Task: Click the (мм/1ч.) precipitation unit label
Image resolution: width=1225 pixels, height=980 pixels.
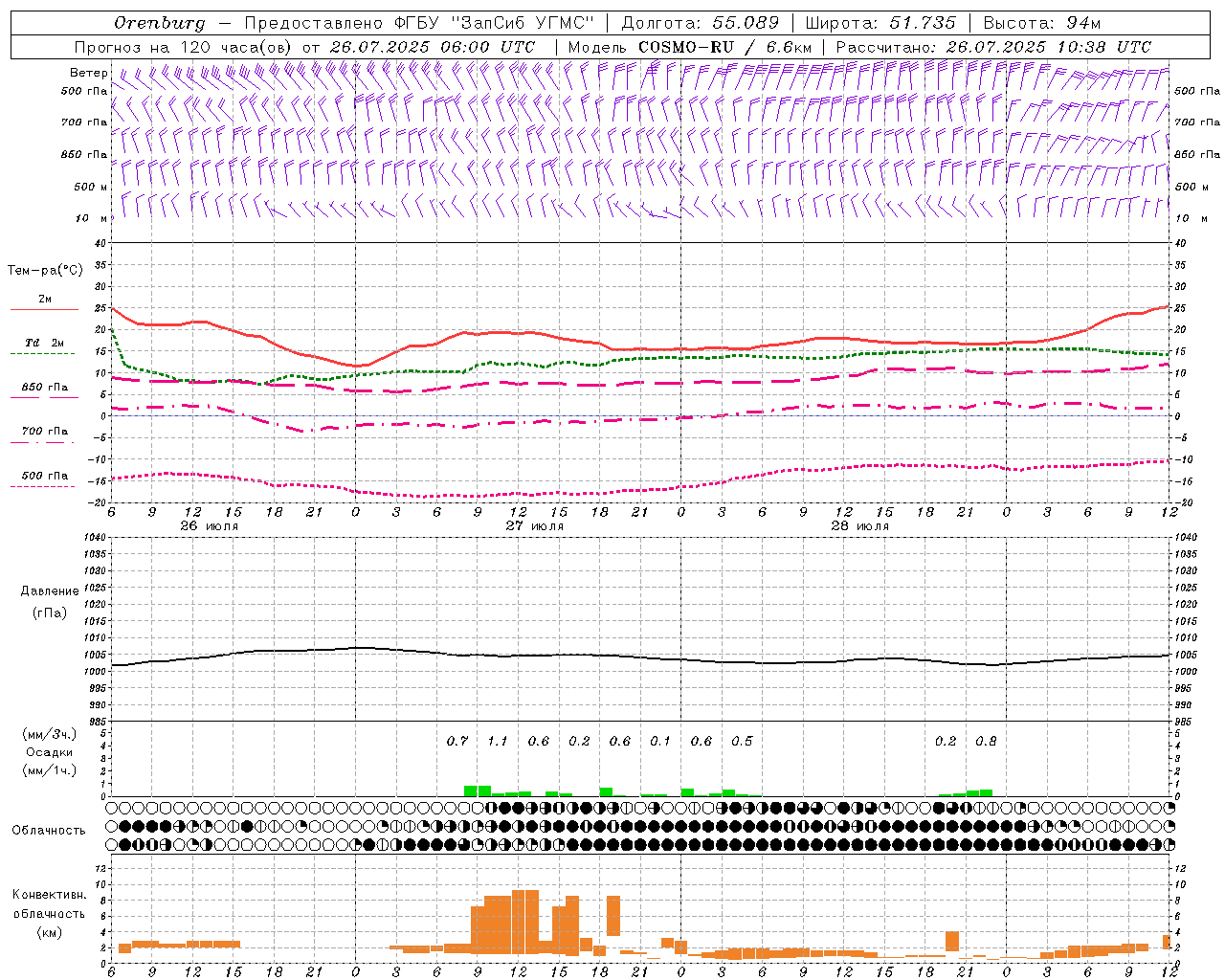Action: click(50, 770)
